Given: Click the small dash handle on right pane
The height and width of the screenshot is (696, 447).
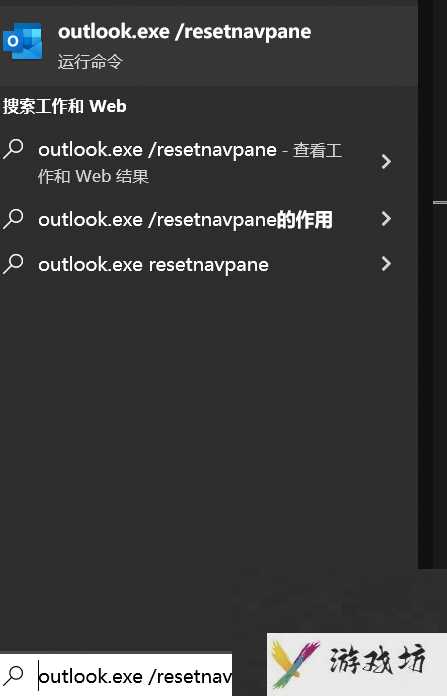Looking at the screenshot, I should 440,203.
